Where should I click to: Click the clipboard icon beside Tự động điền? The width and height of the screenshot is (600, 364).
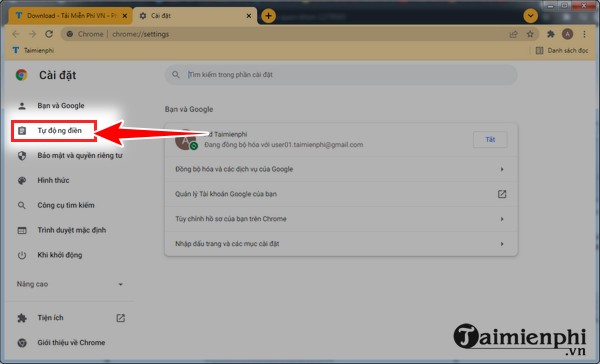click(22, 131)
